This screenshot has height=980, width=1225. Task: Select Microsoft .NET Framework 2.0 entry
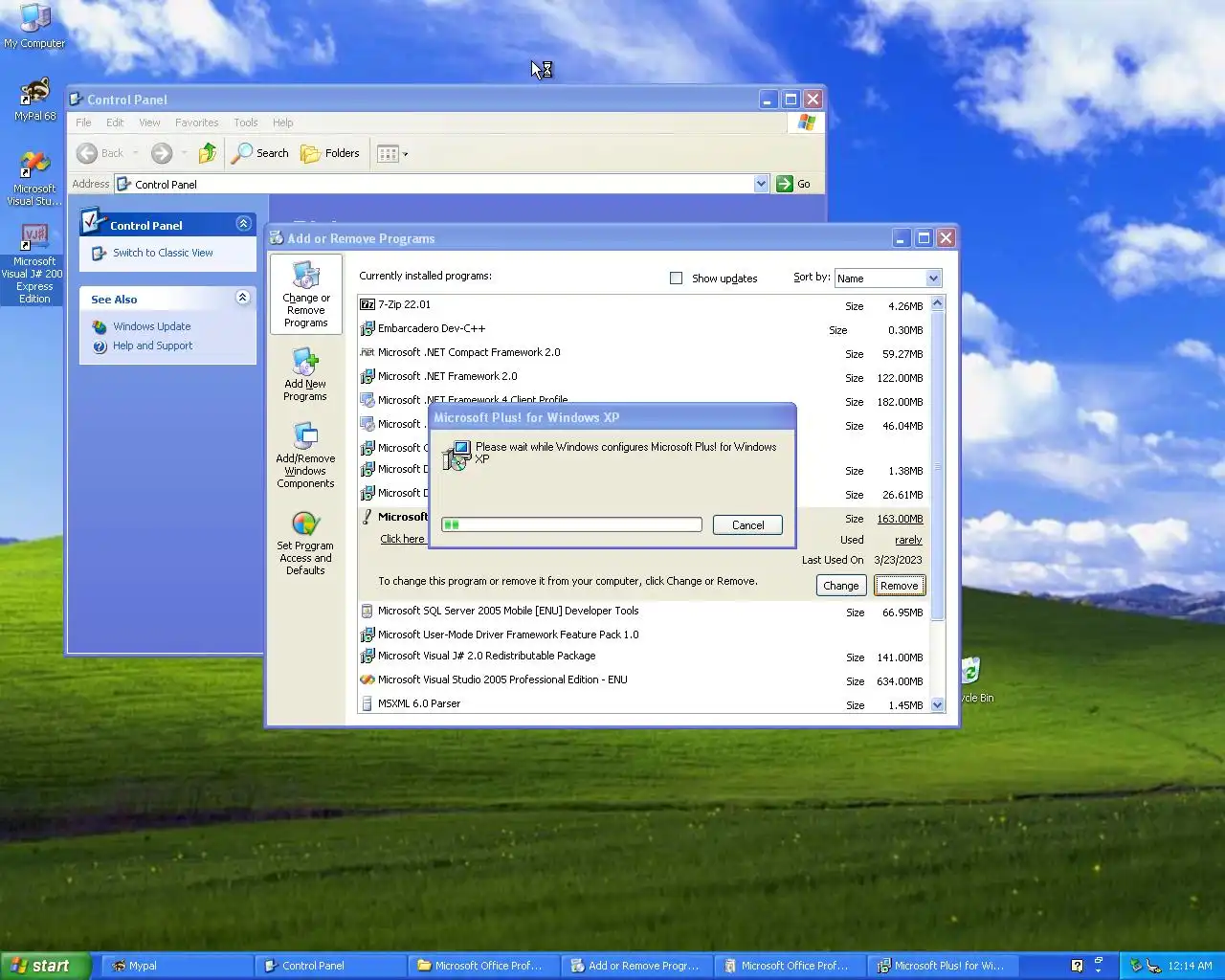click(642, 377)
